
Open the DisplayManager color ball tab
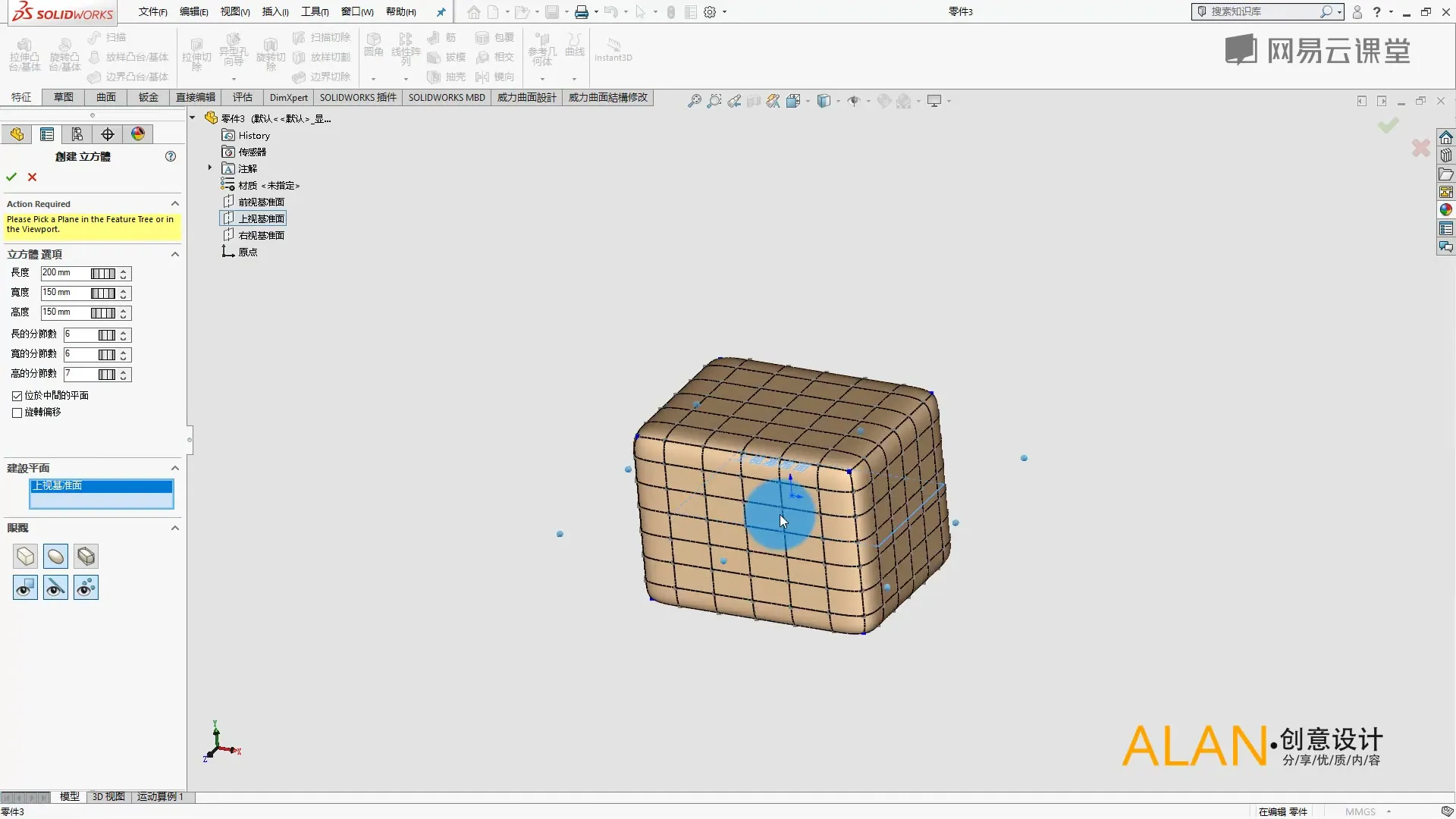click(138, 134)
